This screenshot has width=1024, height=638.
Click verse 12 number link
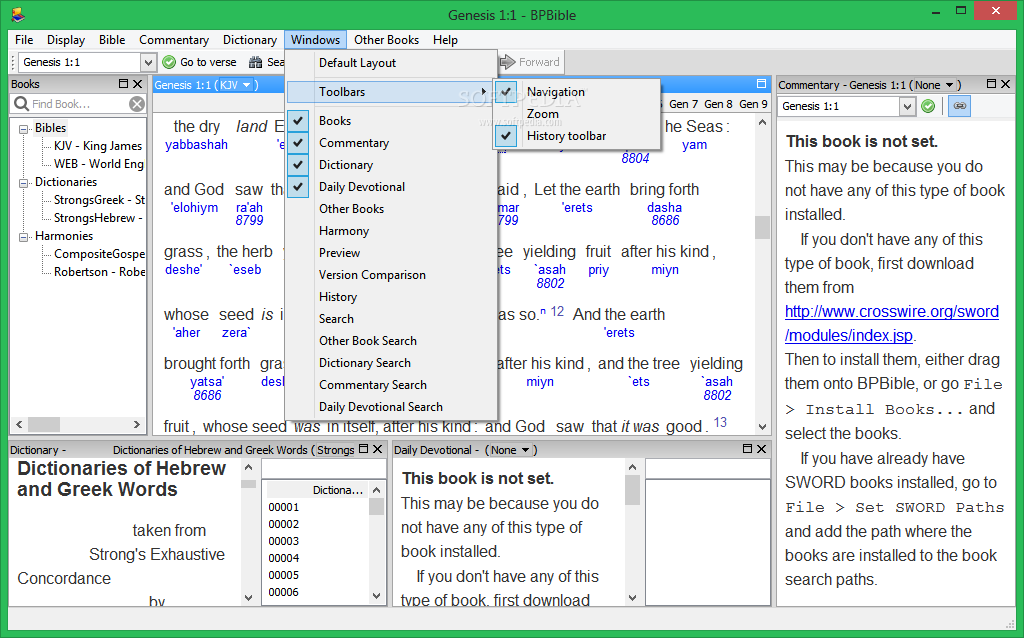(557, 311)
